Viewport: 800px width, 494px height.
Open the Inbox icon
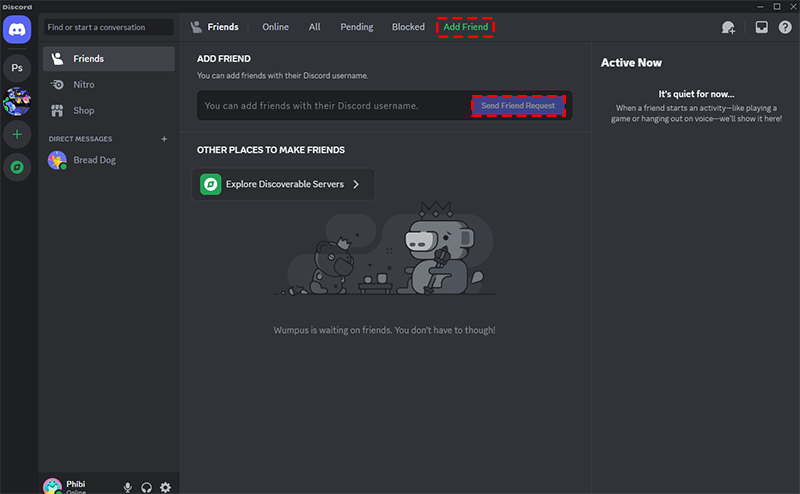(761, 28)
